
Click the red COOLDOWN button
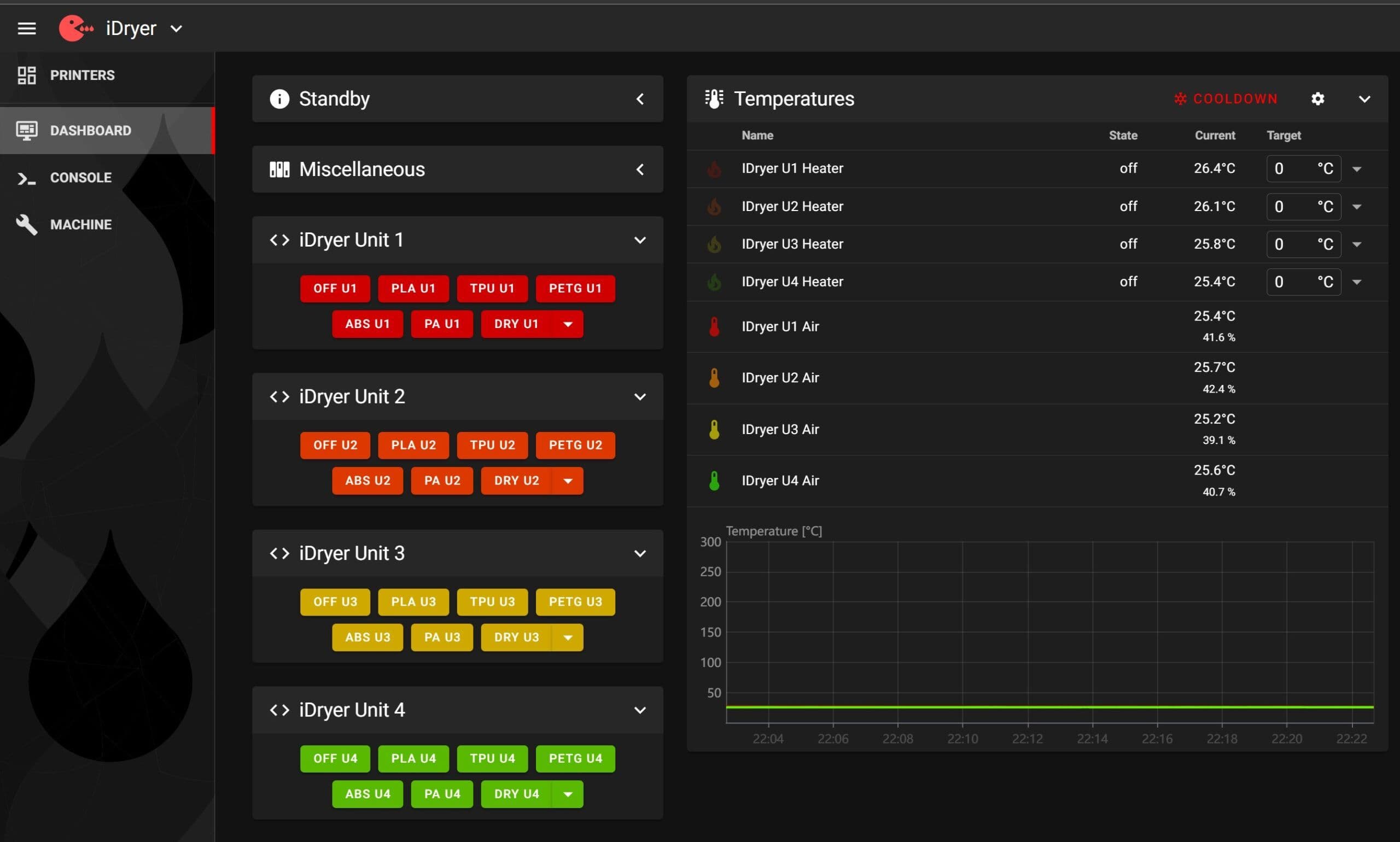click(x=1226, y=99)
